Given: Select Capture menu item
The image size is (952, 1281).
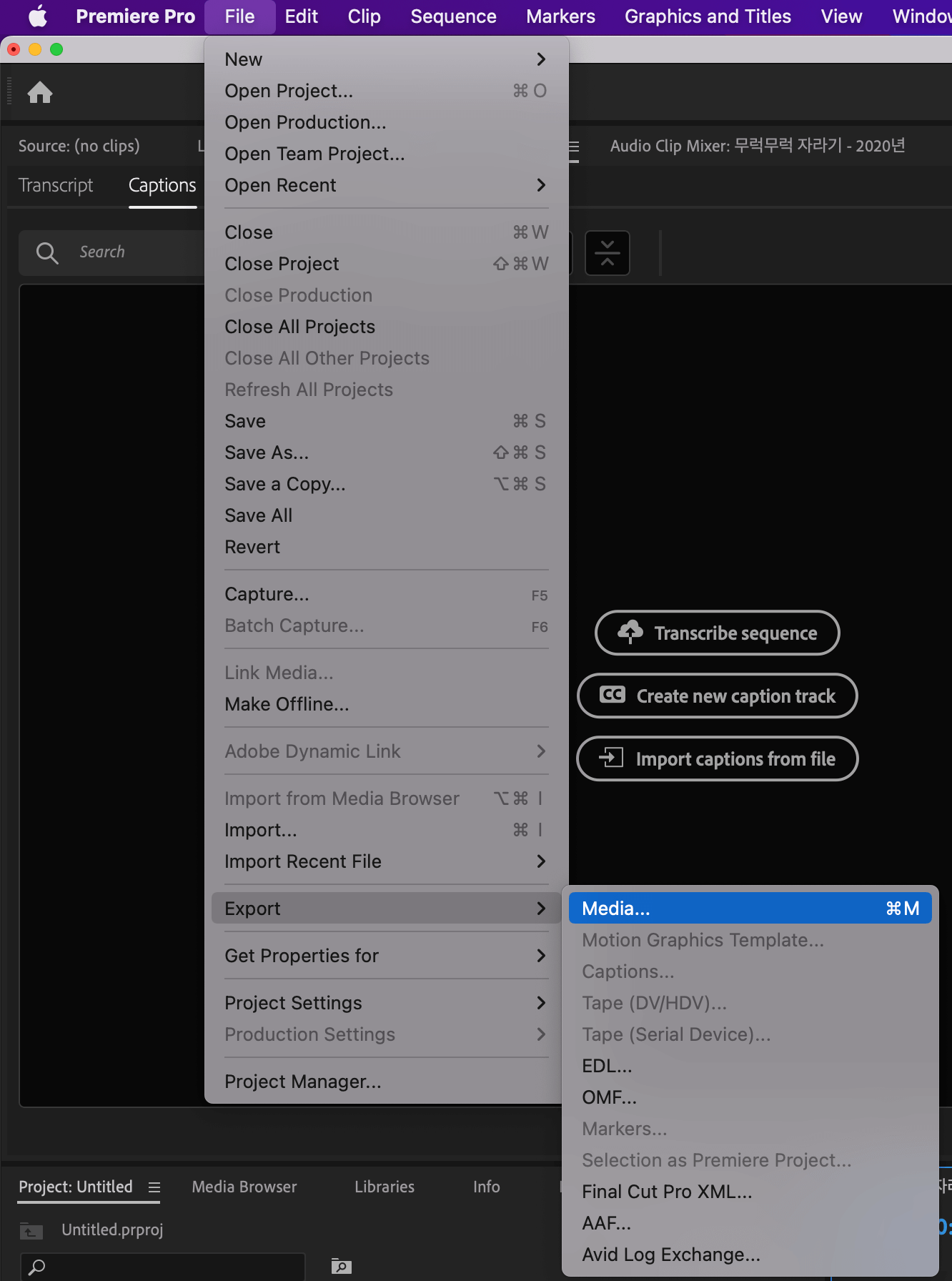Looking at the screenshot, I should coord(386,594).
